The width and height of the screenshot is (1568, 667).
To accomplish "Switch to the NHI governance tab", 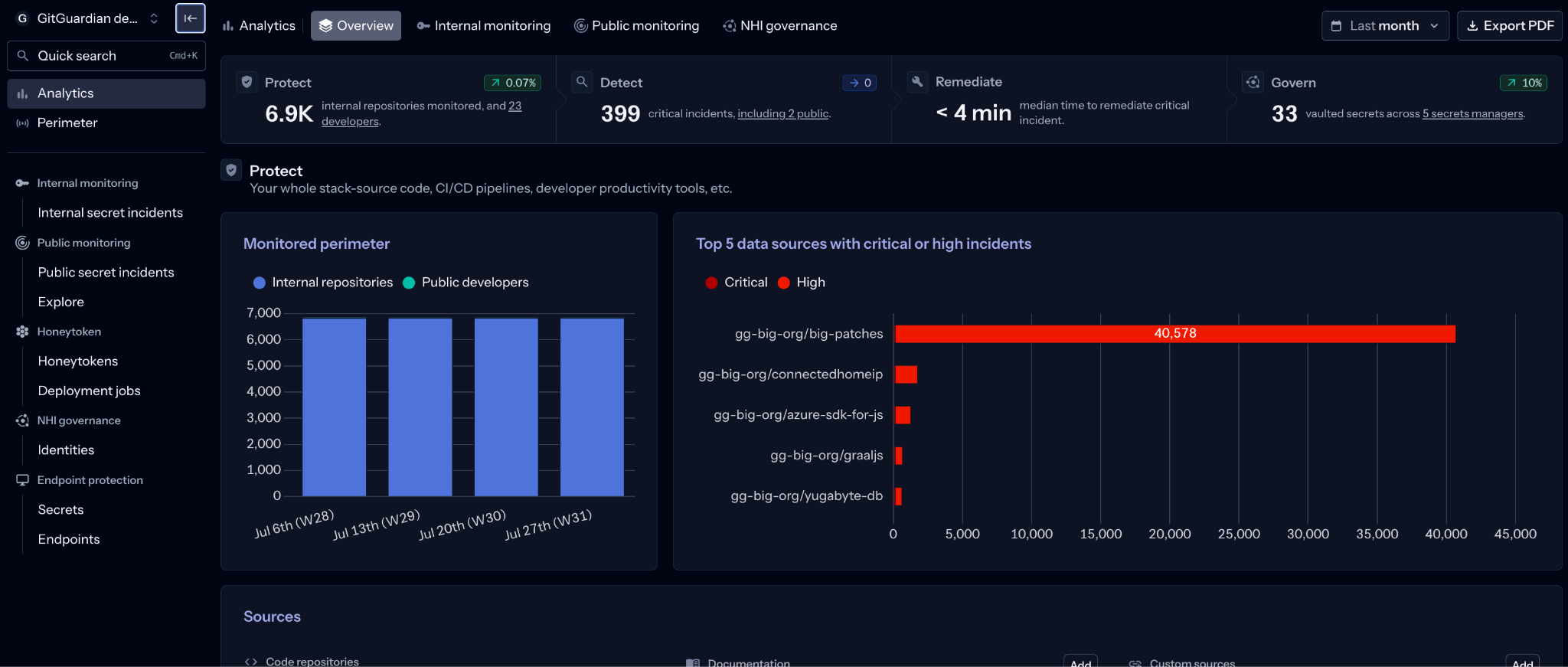I will [780, 26].
